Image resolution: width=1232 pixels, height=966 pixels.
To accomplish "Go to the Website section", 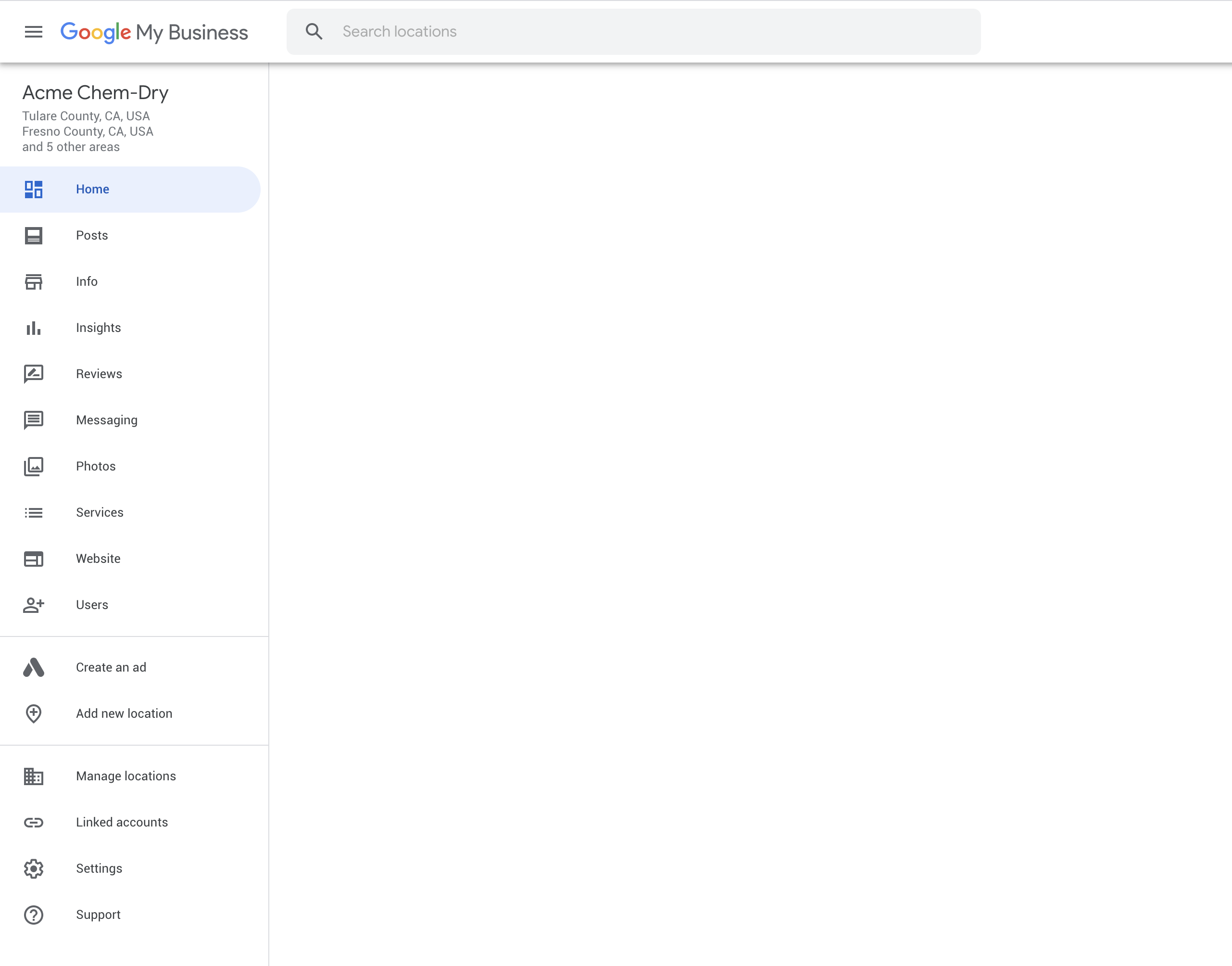I will click(99, 559).
